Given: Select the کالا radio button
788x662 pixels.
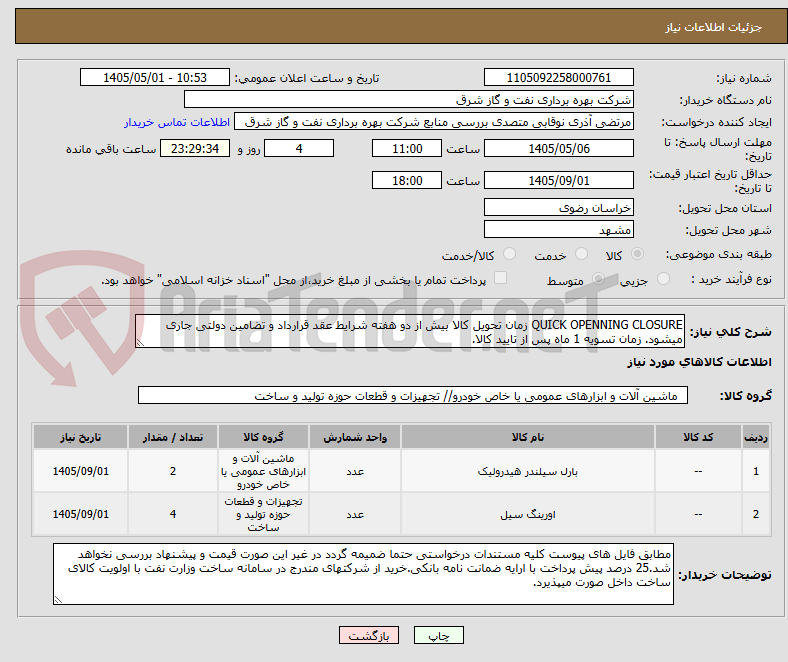Looking at the screenshot, I should 637,254.
